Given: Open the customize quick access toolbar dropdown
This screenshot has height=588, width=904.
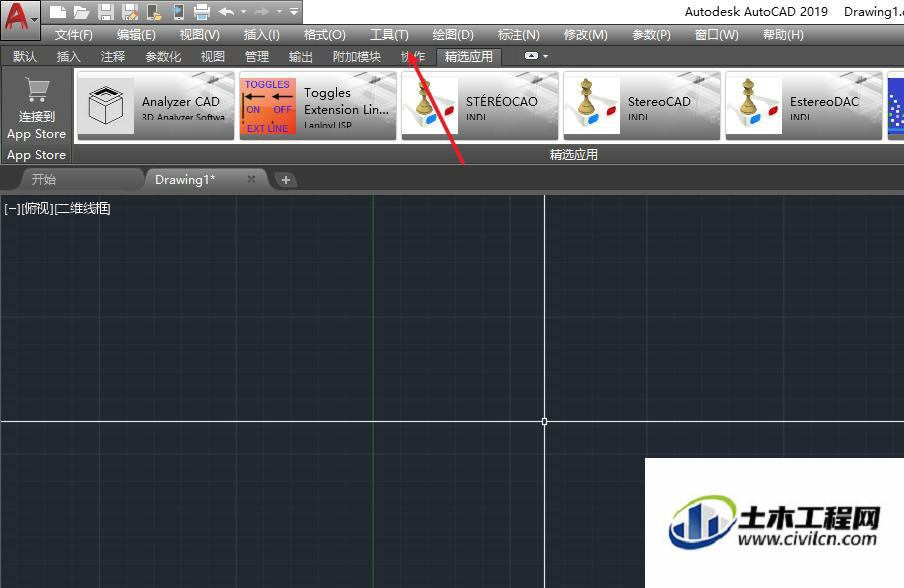Looking at the screenshot, I should [294, 12].
